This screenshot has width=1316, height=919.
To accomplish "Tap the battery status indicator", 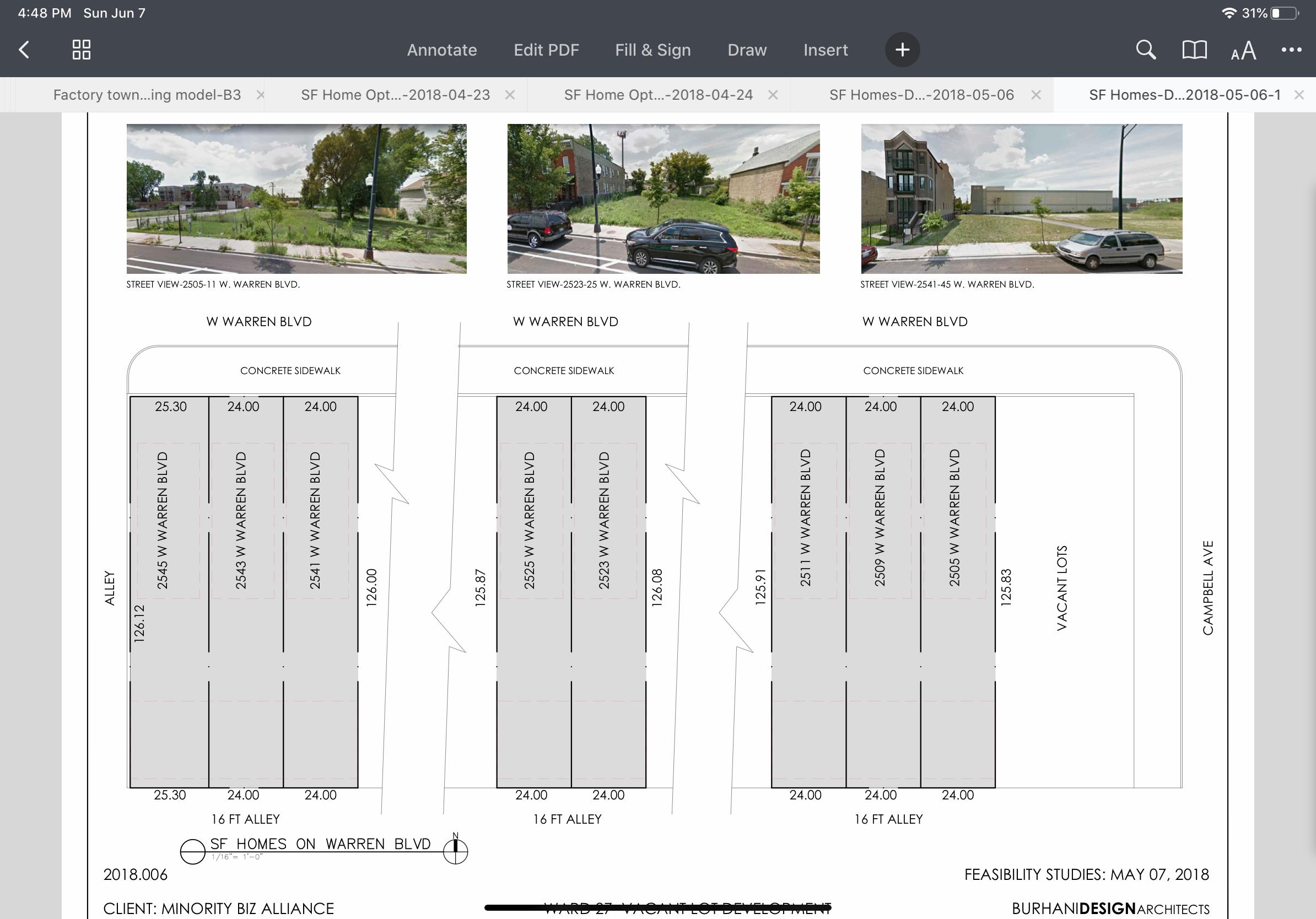I will [1285, 13].
